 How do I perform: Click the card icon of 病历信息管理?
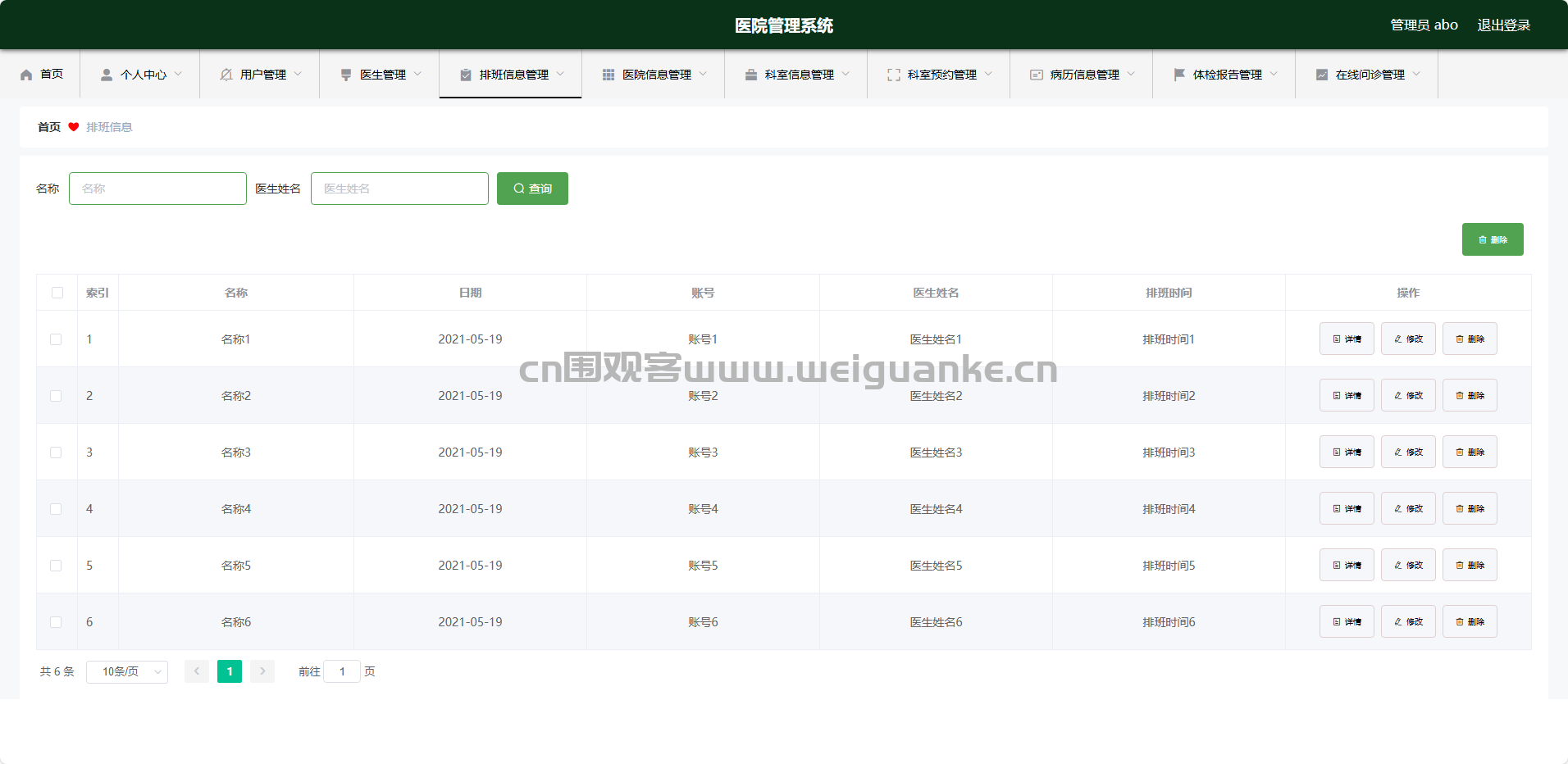coord(1037,75)
